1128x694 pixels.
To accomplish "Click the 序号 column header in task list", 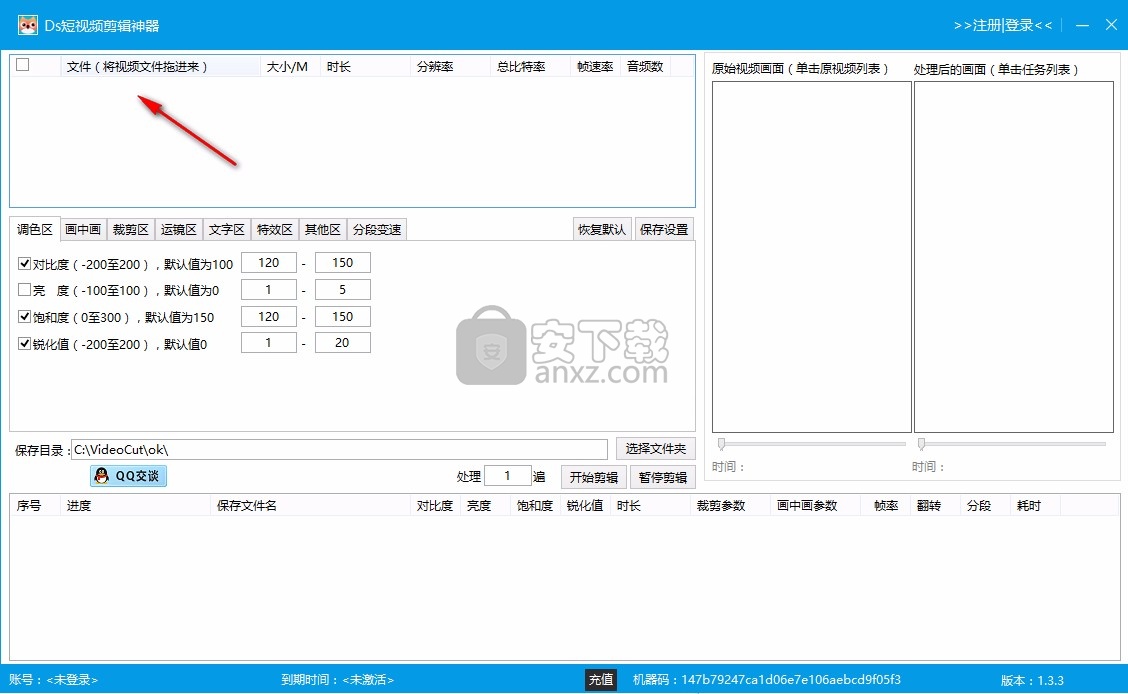I will 35,506.
